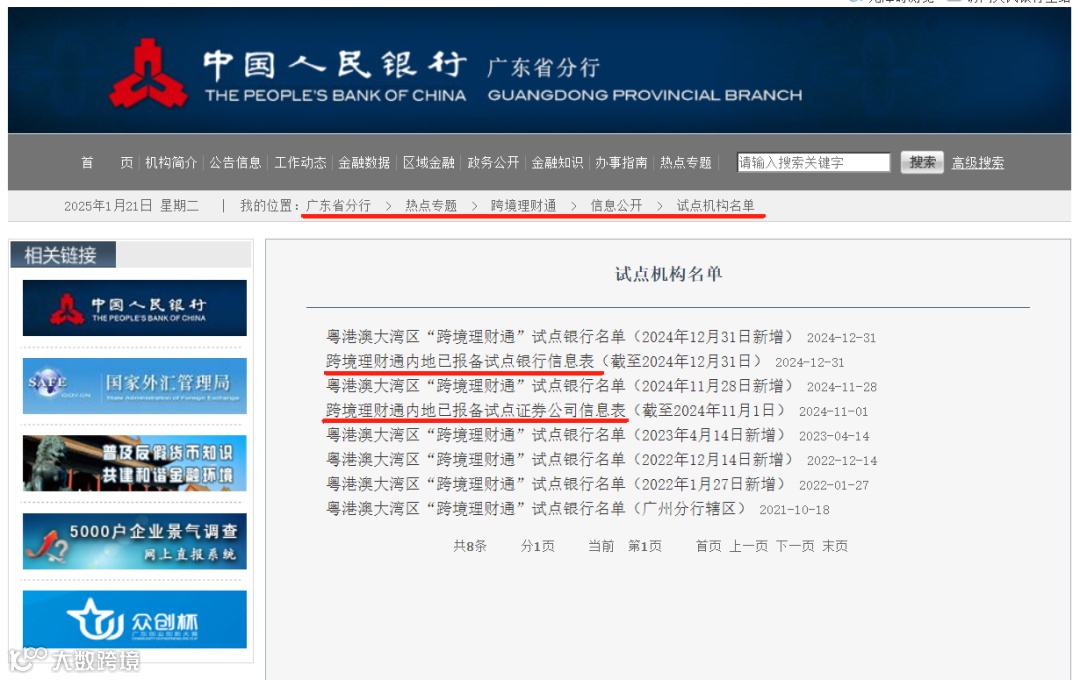The image size is (1080, 680).
Task: Open the 众创杯 banner link
Action: (x=134, y=619)
